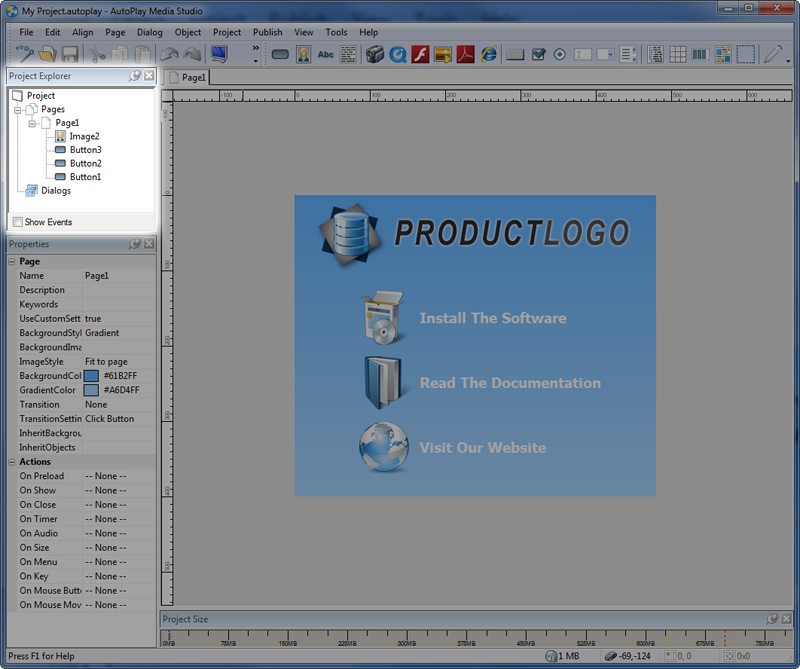Click the Preview monitor icon in toolbar
The width and height of the screenshot is (800, 669).
(x=218, y=54)
